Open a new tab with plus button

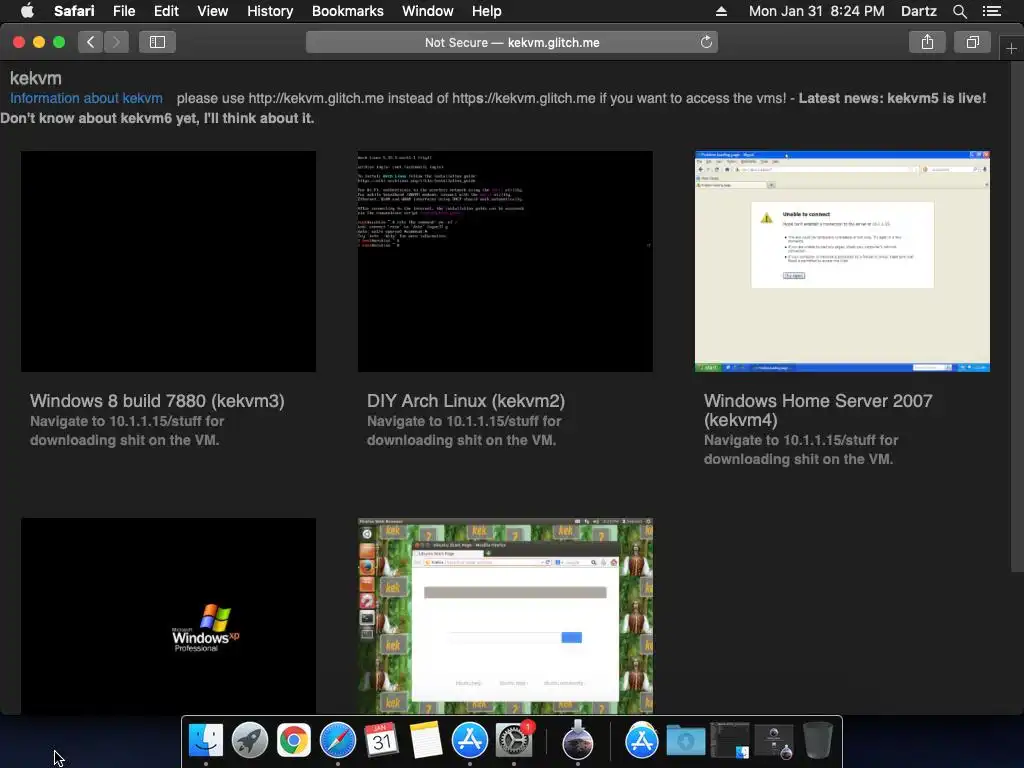[x=1011, y=49]
